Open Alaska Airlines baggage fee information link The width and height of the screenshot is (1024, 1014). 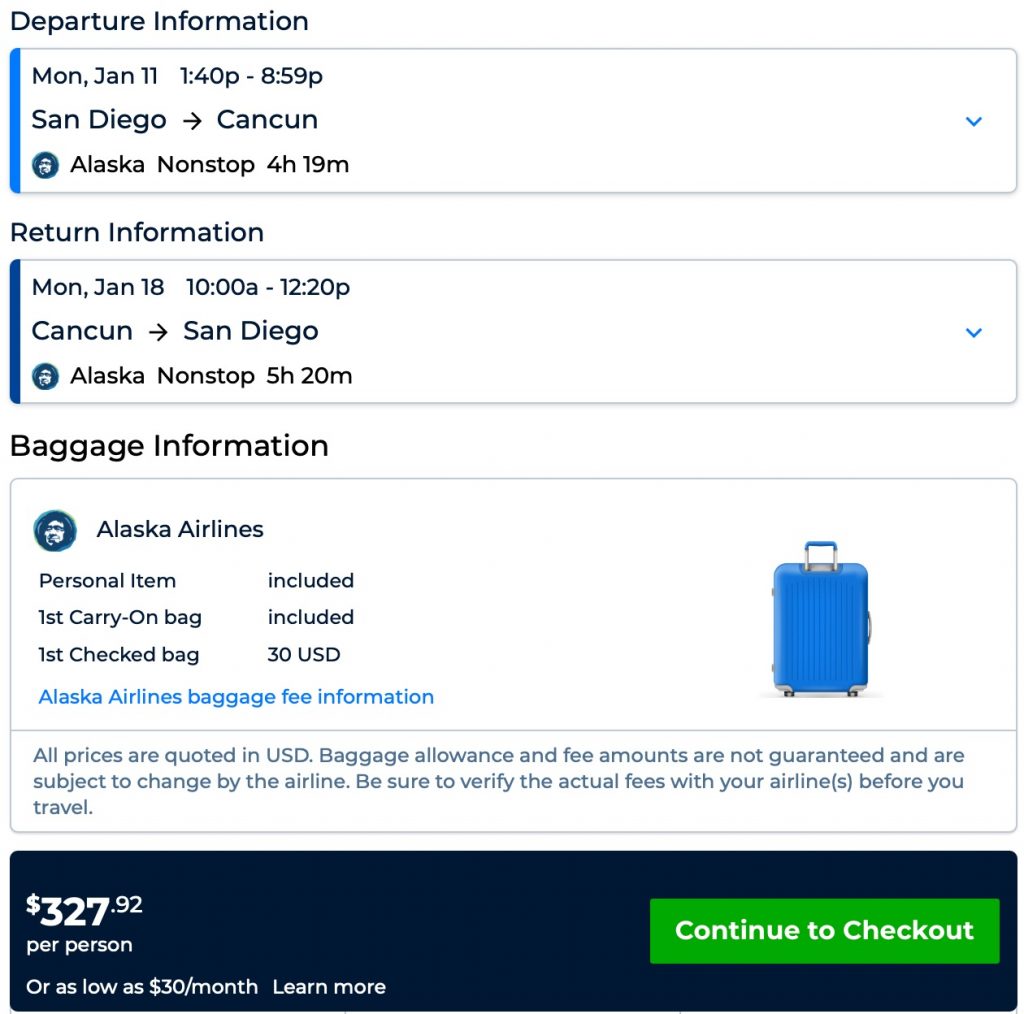point(236,697)
